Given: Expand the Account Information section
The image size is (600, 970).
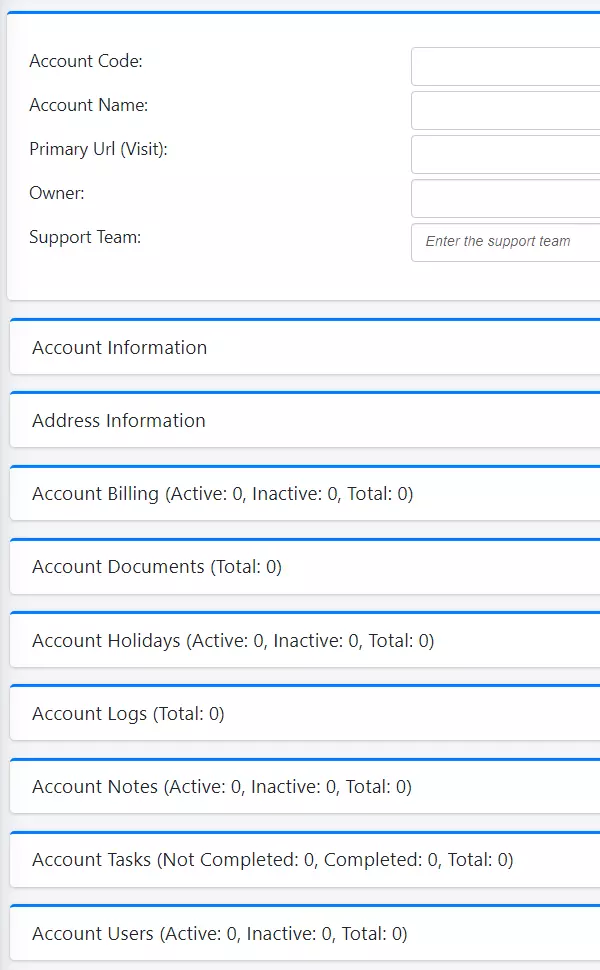Looking at the screenshot, I should 305,347.
